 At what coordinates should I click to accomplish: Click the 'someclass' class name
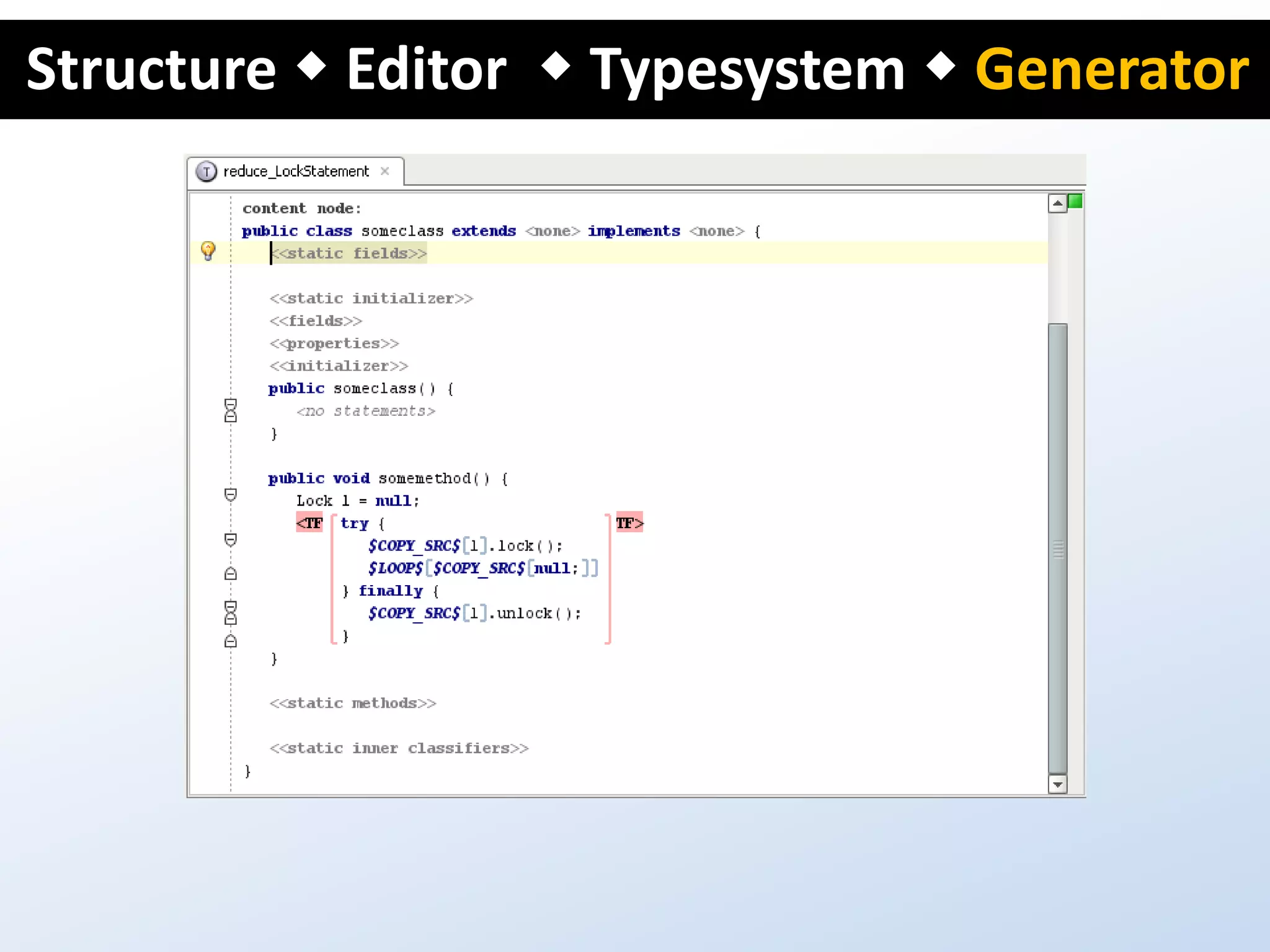point(402,231)
